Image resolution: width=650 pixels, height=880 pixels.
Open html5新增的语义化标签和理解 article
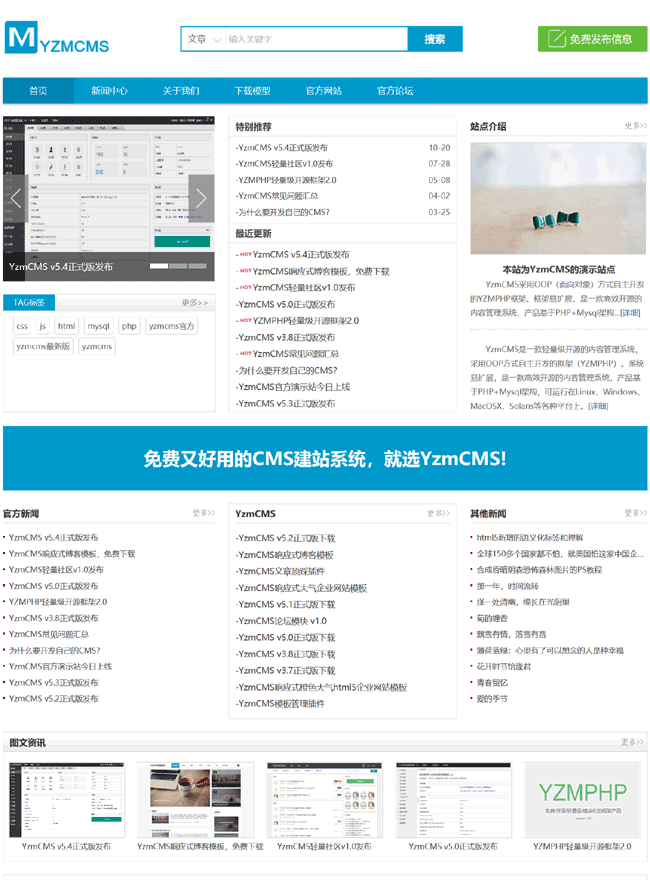point(530,537)
